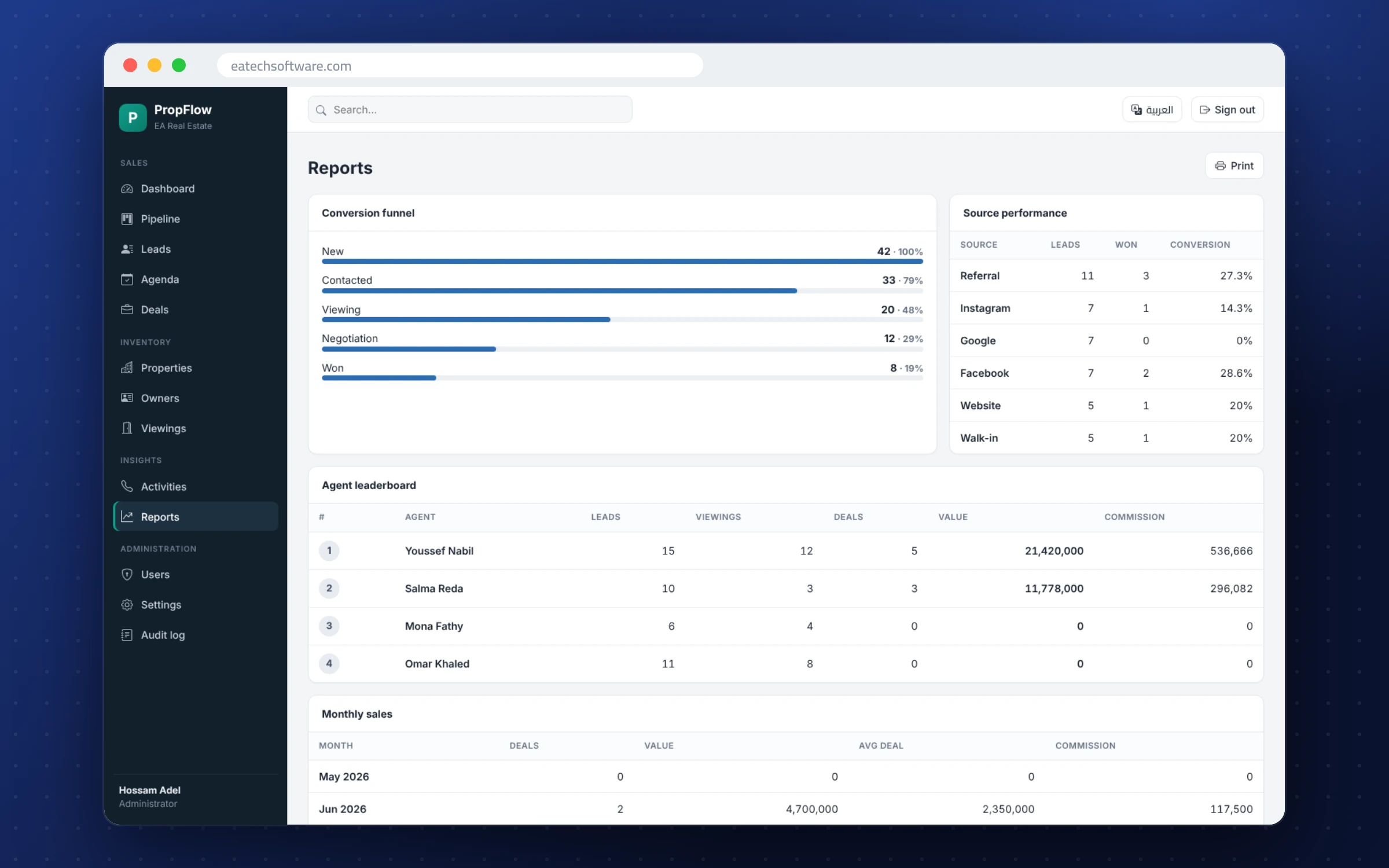Switch language with the العربية button

tap(1152, 110)
